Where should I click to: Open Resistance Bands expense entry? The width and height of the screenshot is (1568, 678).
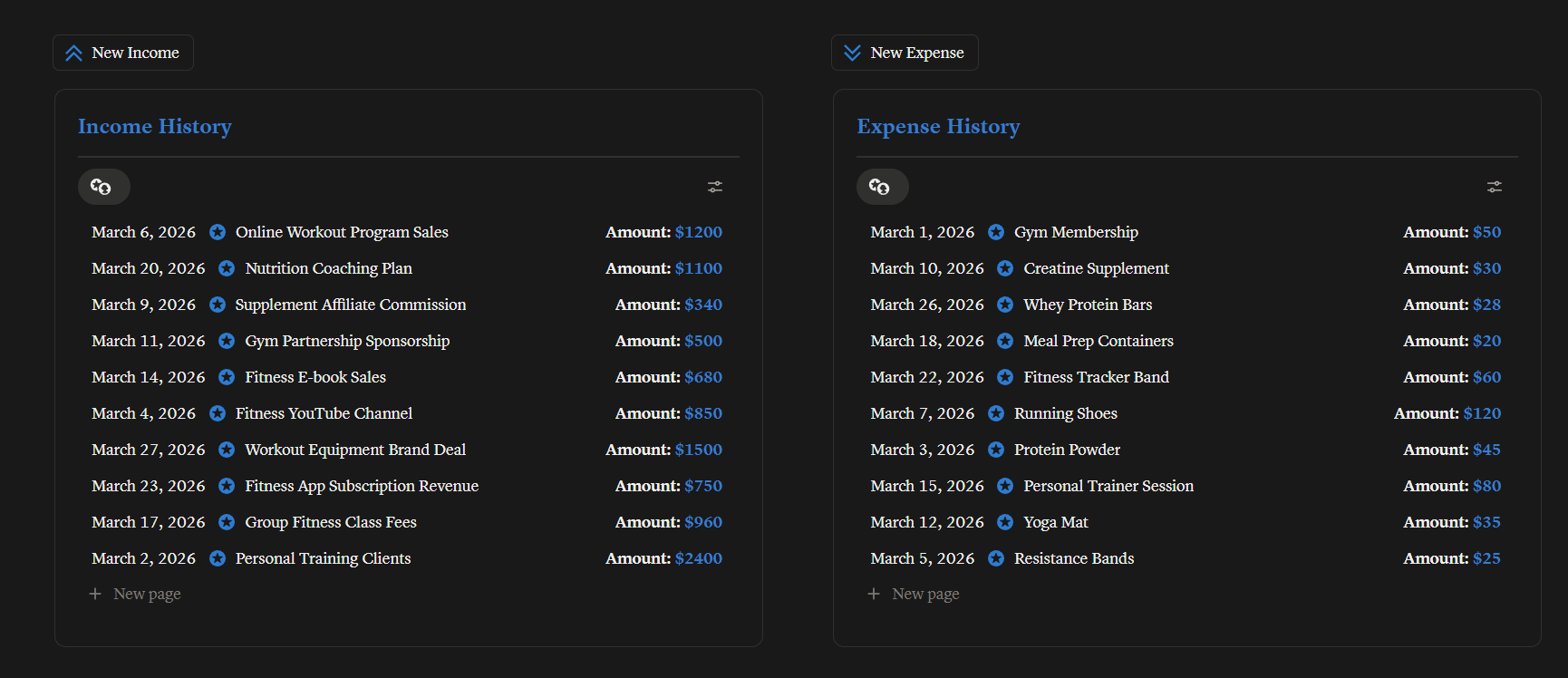coord(1074,558)
